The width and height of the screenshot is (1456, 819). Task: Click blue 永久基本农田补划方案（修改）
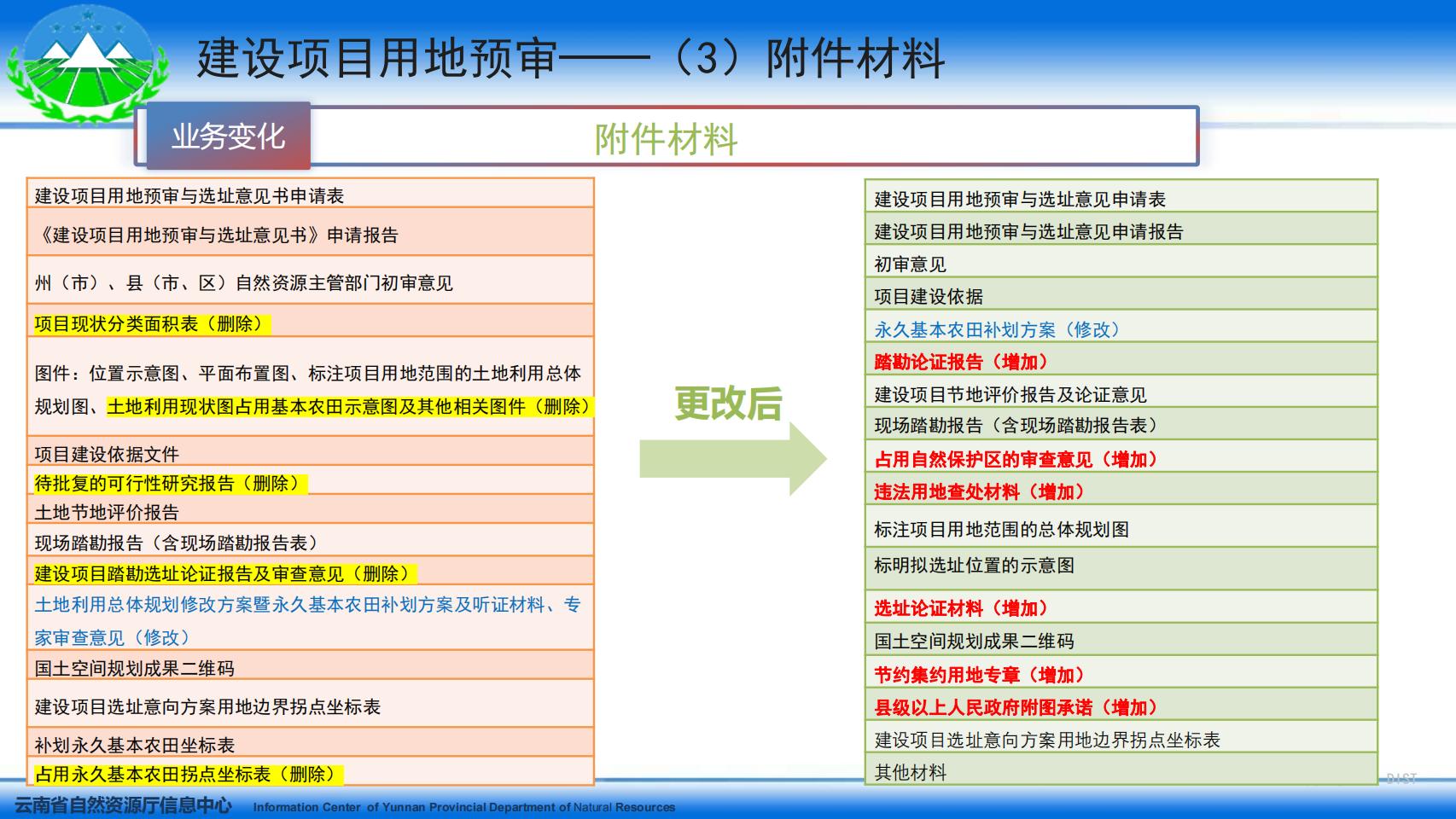click(x=997, y=329)
